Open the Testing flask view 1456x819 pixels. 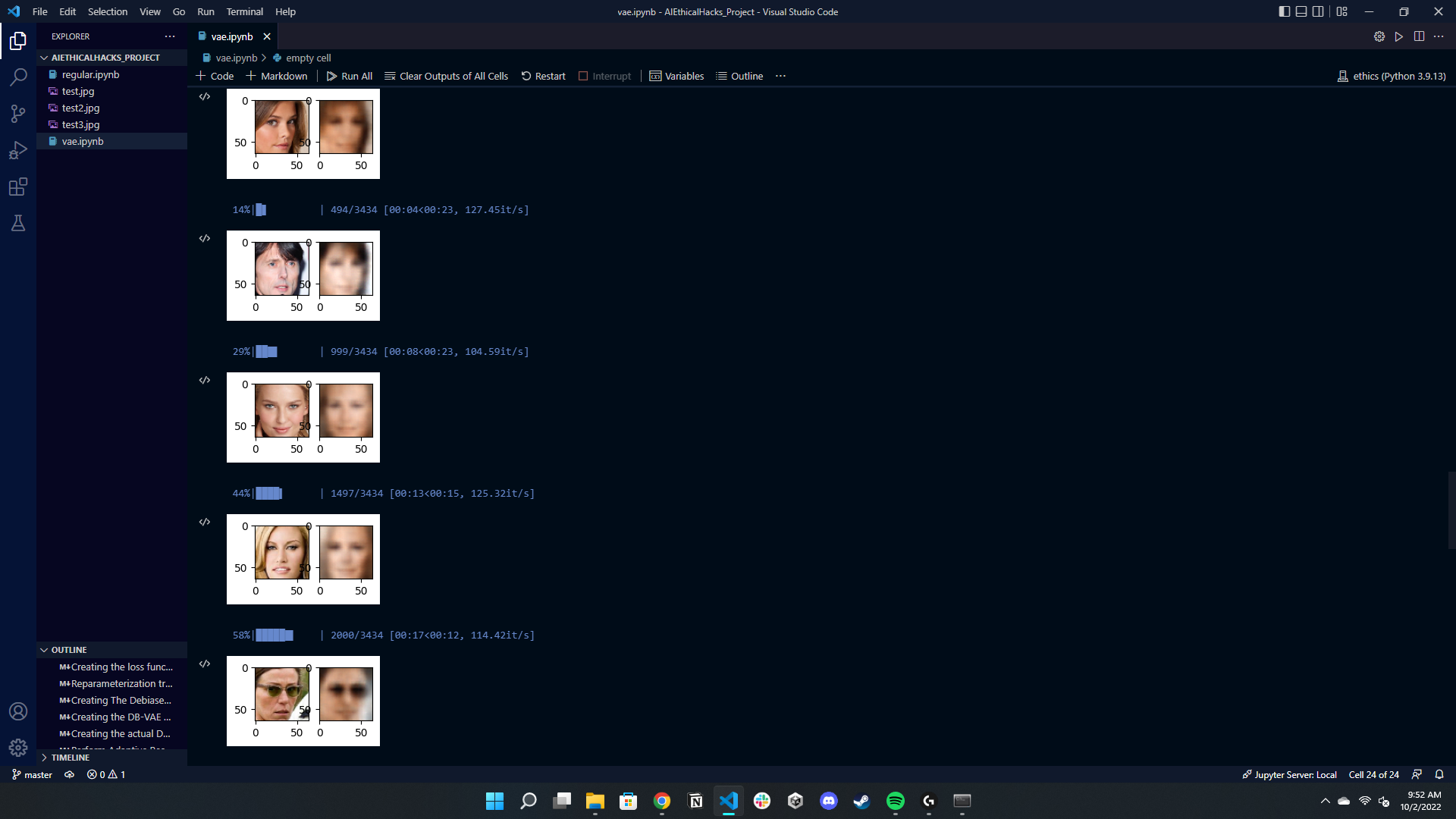tap(18, 223)
